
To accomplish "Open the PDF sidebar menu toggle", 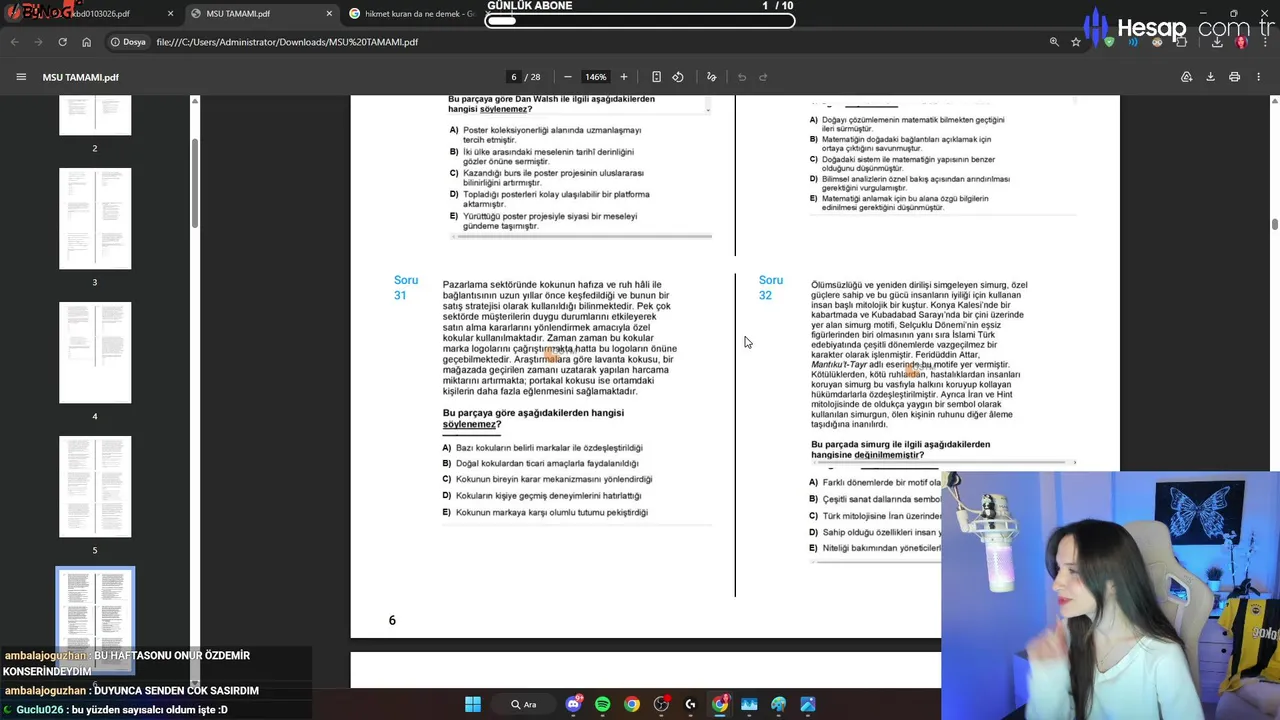I will [x=21, y=77].
